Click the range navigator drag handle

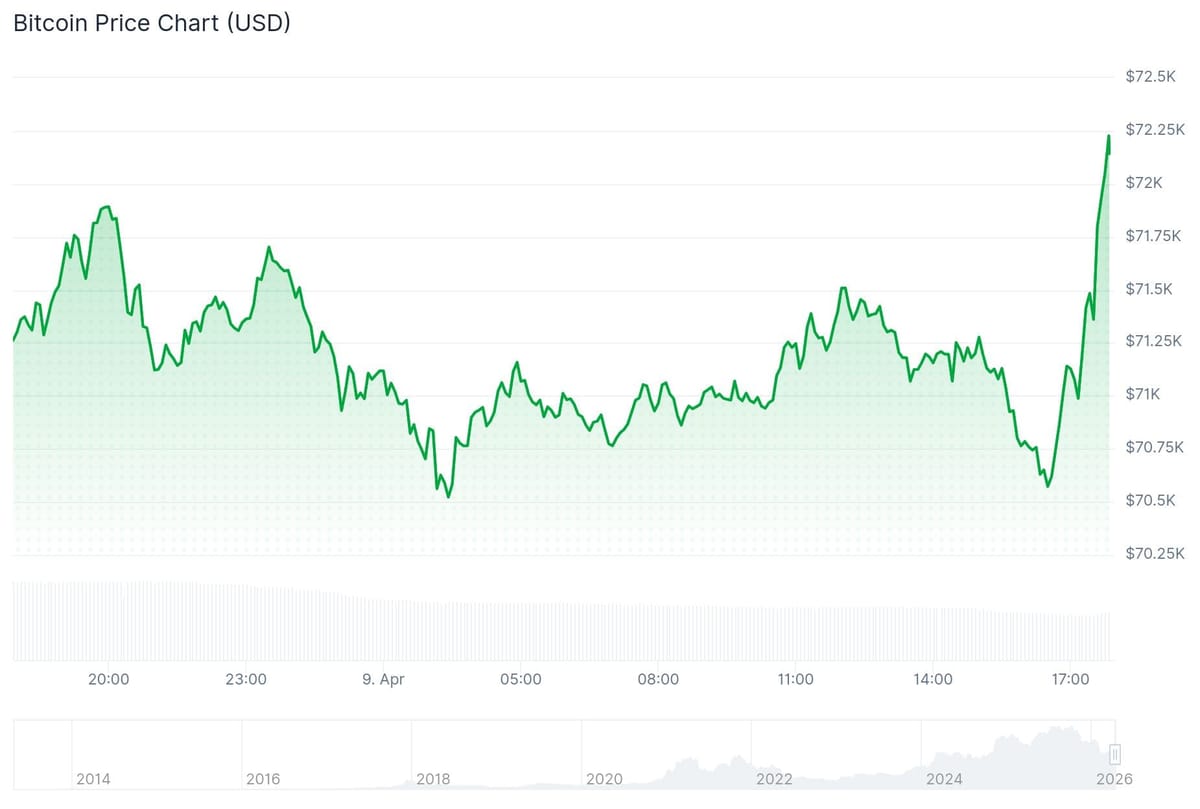pyautogui.click(x=1115, y=754)
